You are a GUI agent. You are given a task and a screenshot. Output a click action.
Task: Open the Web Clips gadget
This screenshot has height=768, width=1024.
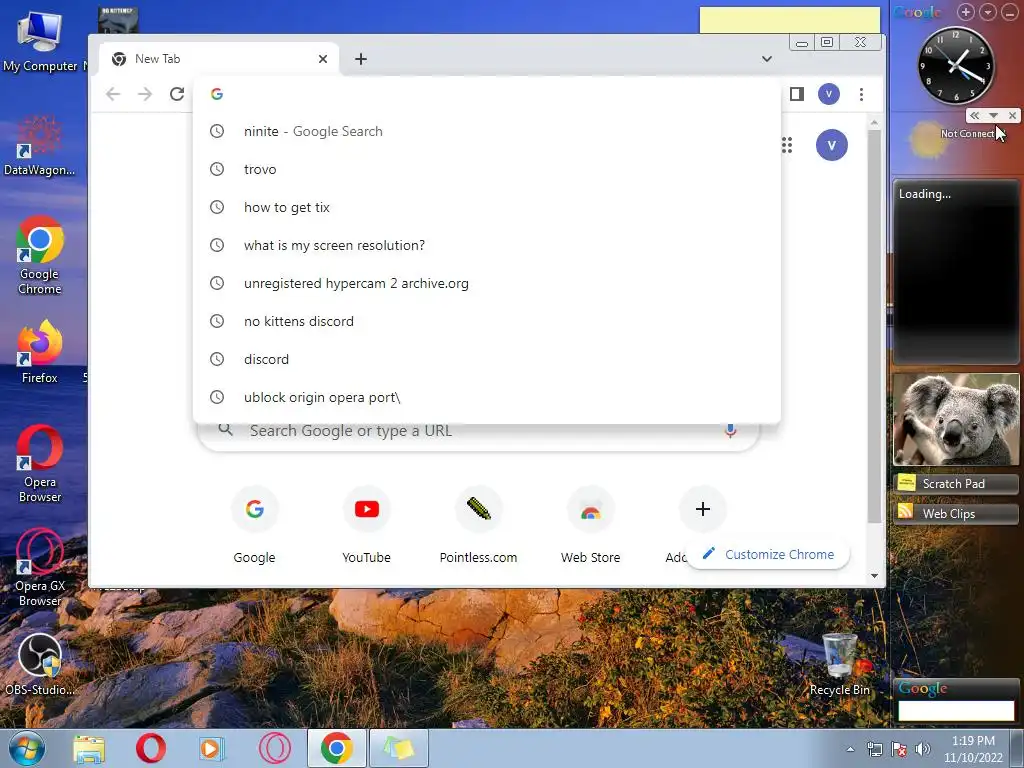(956, 513)
